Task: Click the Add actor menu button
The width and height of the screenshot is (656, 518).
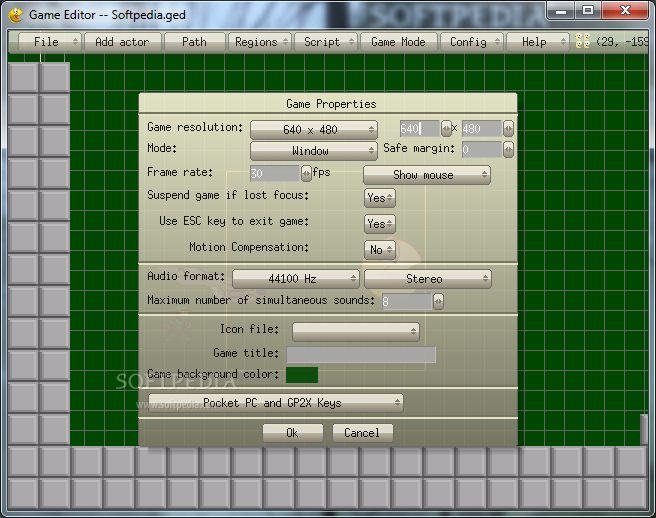Action: tap(123, 42)
